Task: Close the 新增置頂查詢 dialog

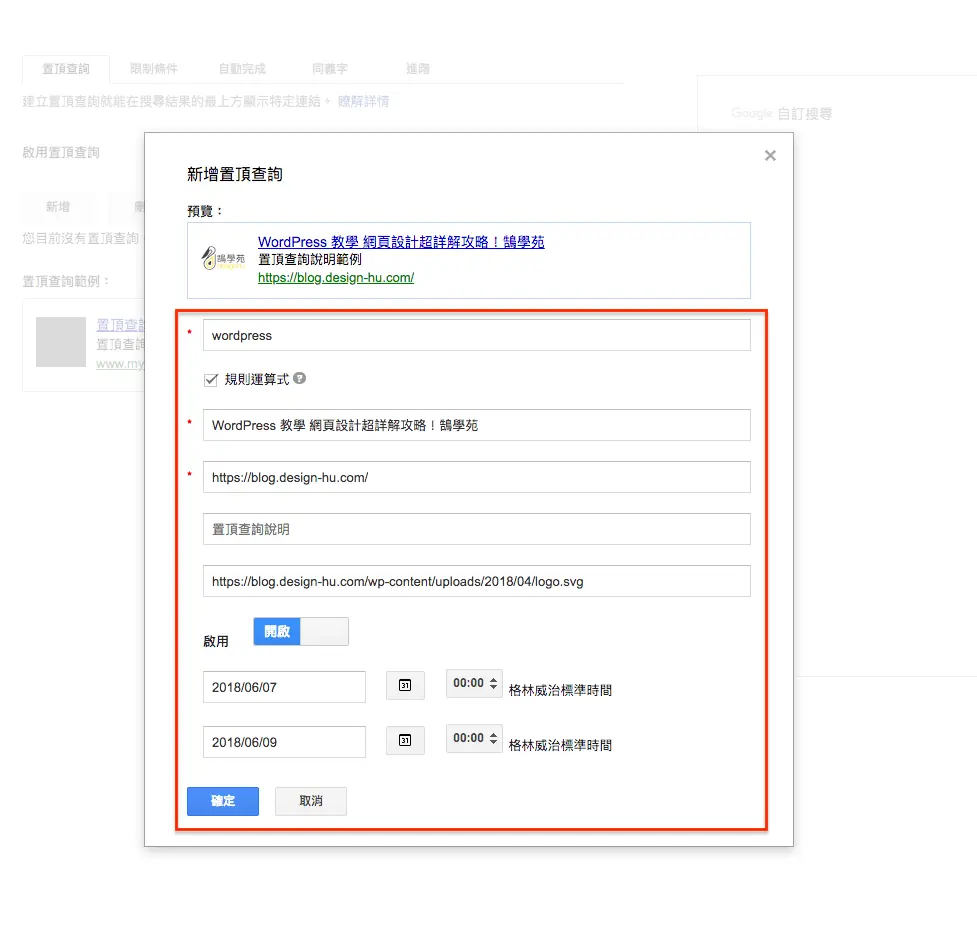Action: 770,156
